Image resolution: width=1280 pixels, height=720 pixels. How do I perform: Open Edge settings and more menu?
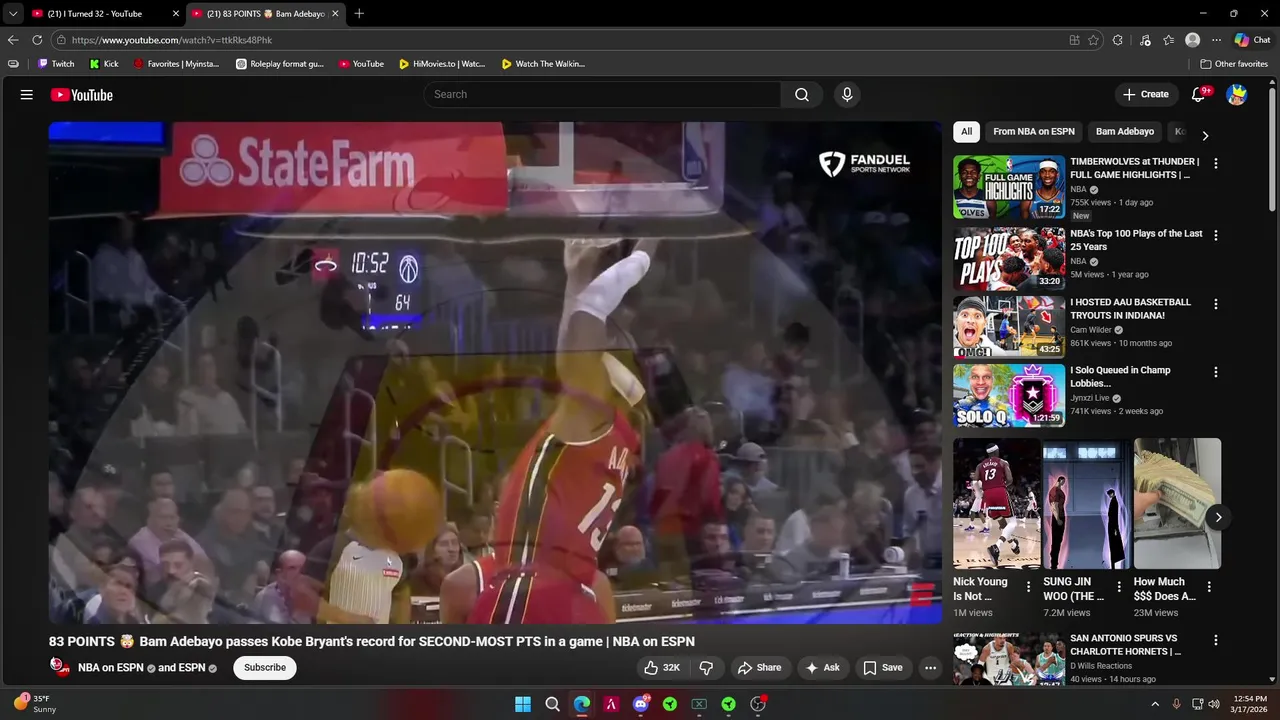pyautogui.click(x=1216, y=40)
